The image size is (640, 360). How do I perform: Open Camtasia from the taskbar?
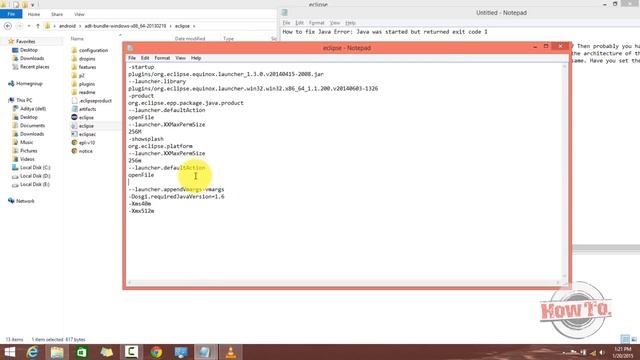coord(131,352)
